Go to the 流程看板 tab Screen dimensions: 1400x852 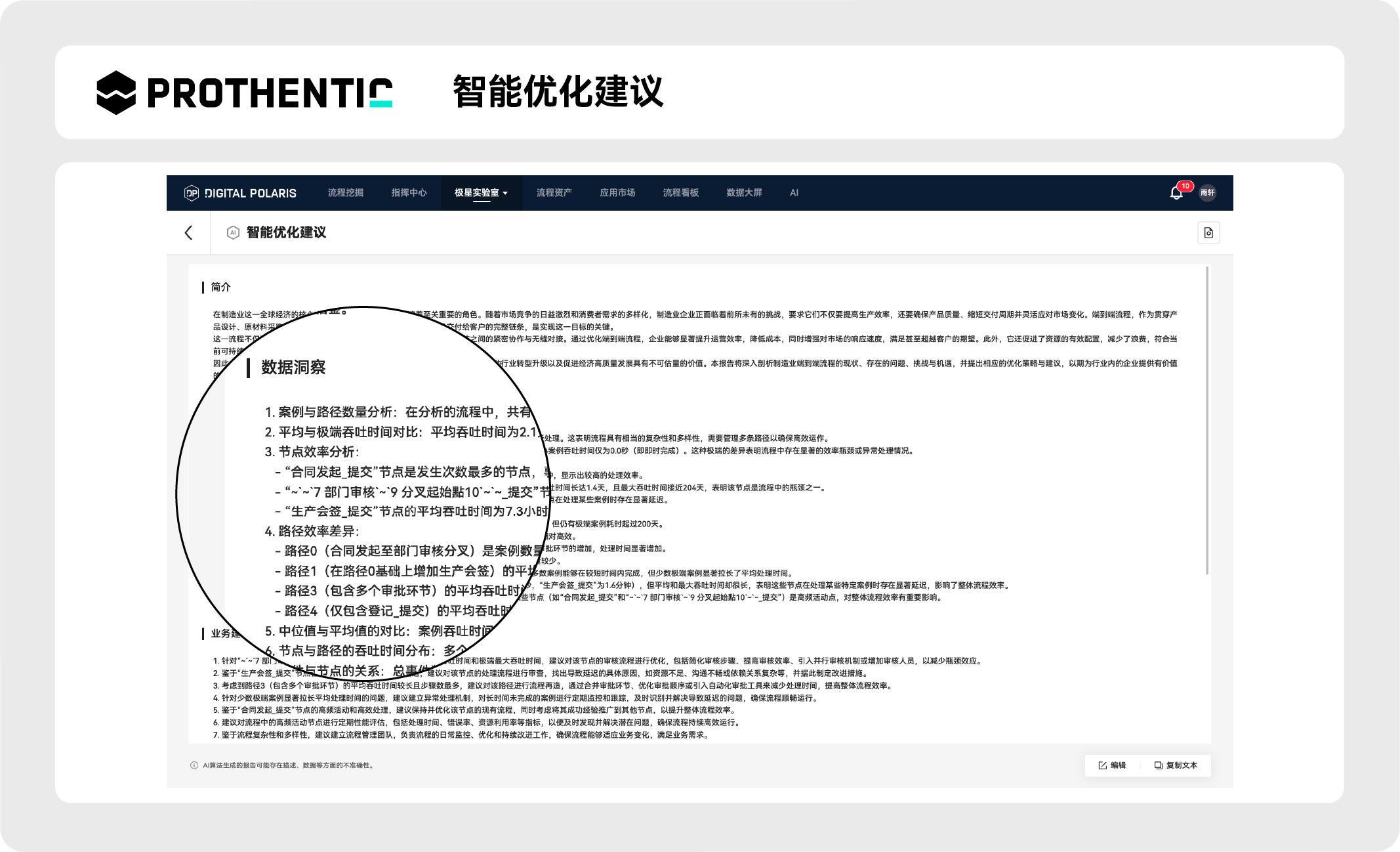(x=680, y=193)
